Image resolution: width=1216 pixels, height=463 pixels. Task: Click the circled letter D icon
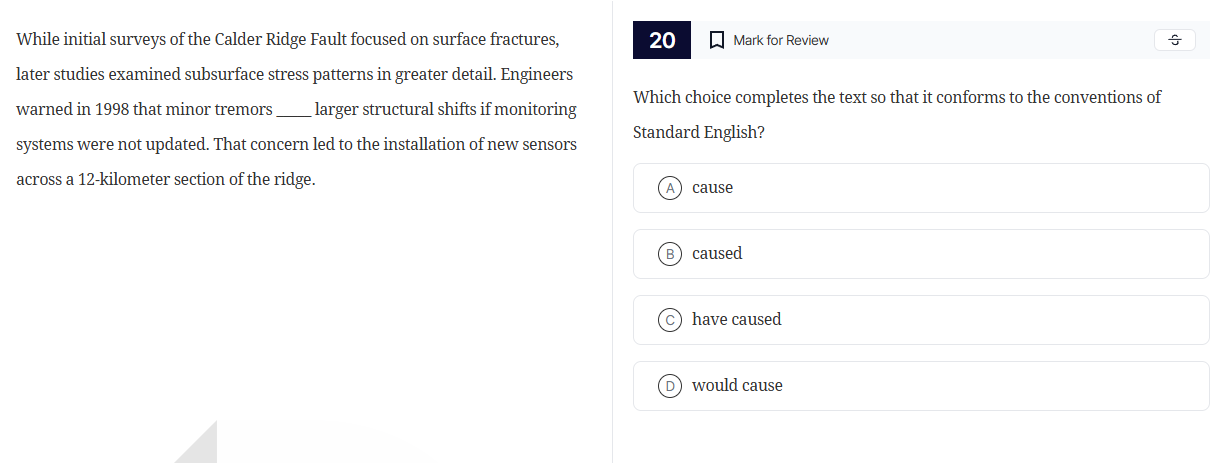670,386
